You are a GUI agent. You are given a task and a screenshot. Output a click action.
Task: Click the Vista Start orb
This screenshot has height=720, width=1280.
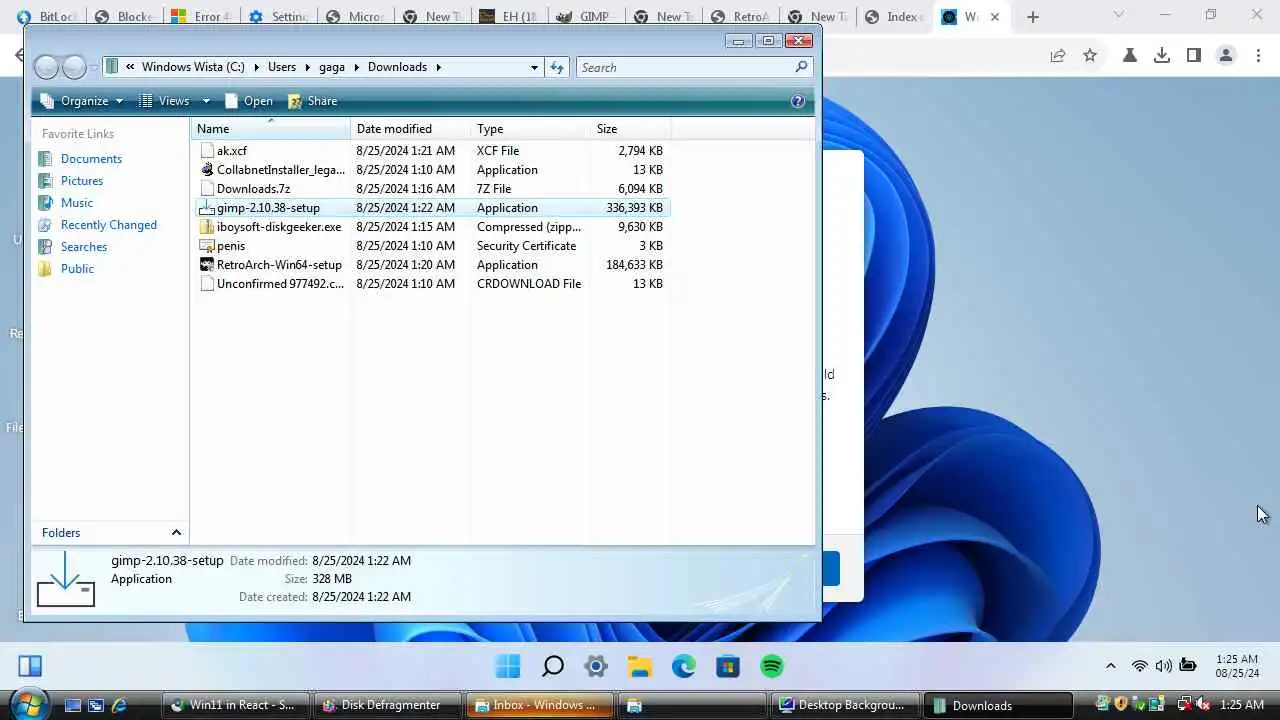pos(28,705)
